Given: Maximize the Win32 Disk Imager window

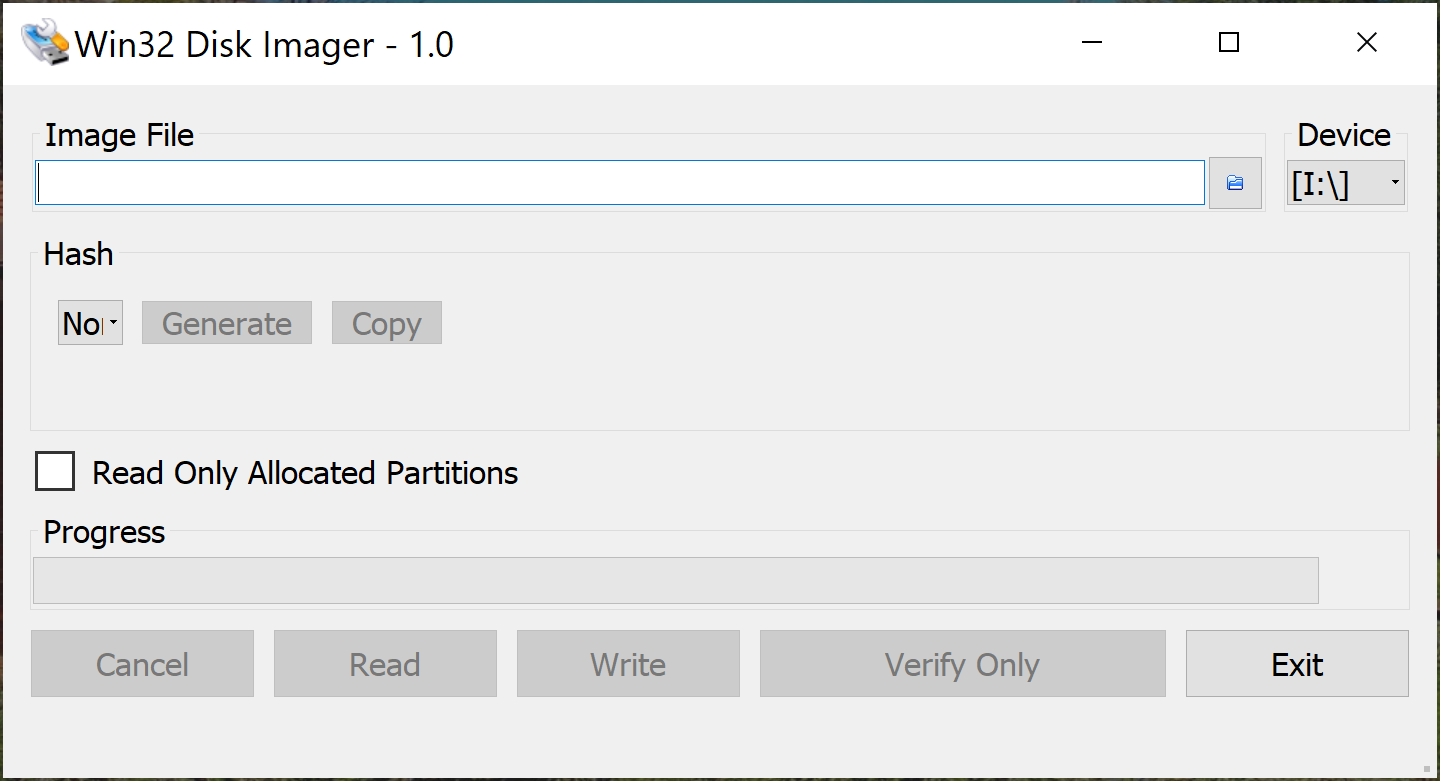Looking at the screenshot, I should click(1229, 43).
